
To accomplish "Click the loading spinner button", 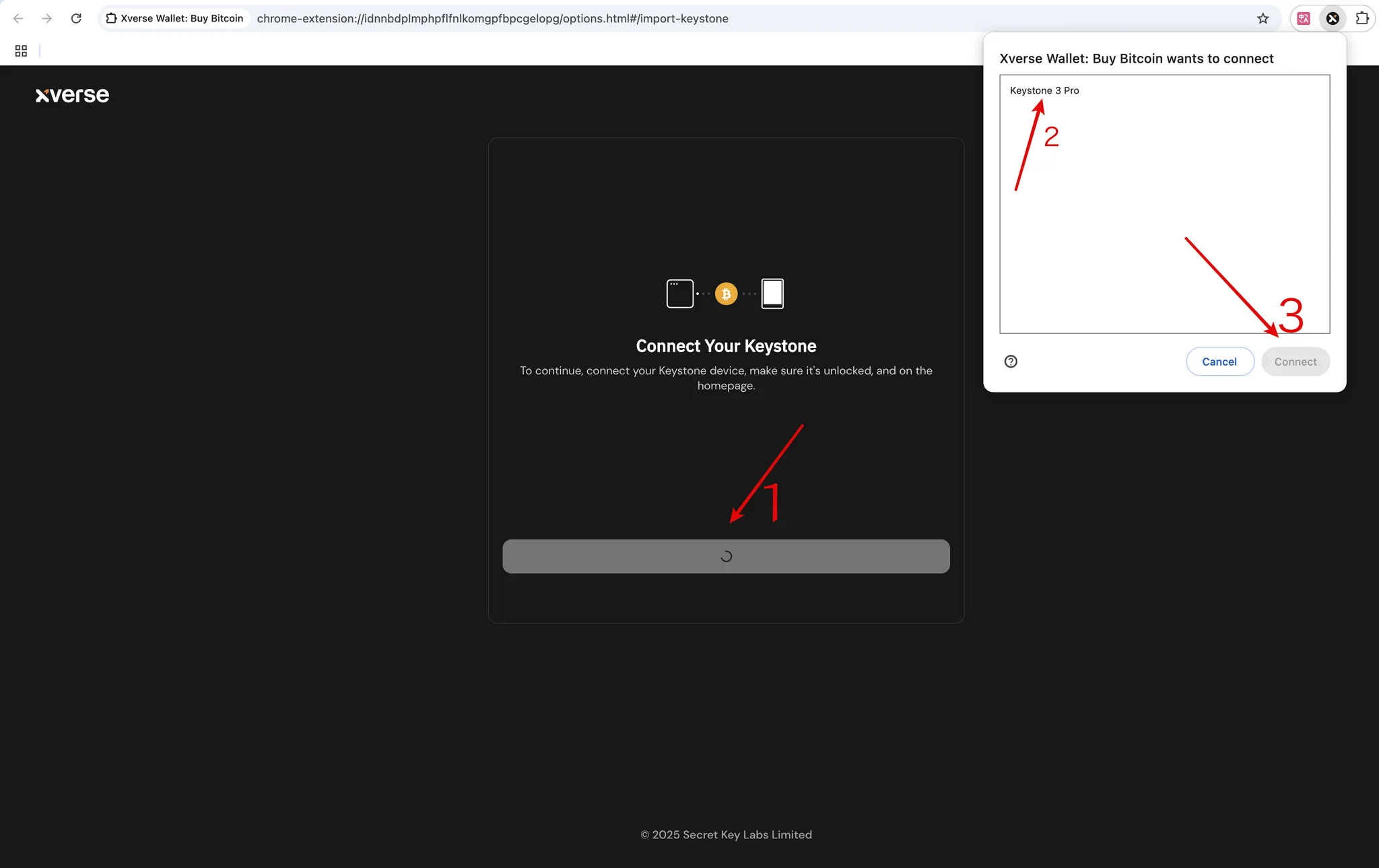I will tap(726, 556).
